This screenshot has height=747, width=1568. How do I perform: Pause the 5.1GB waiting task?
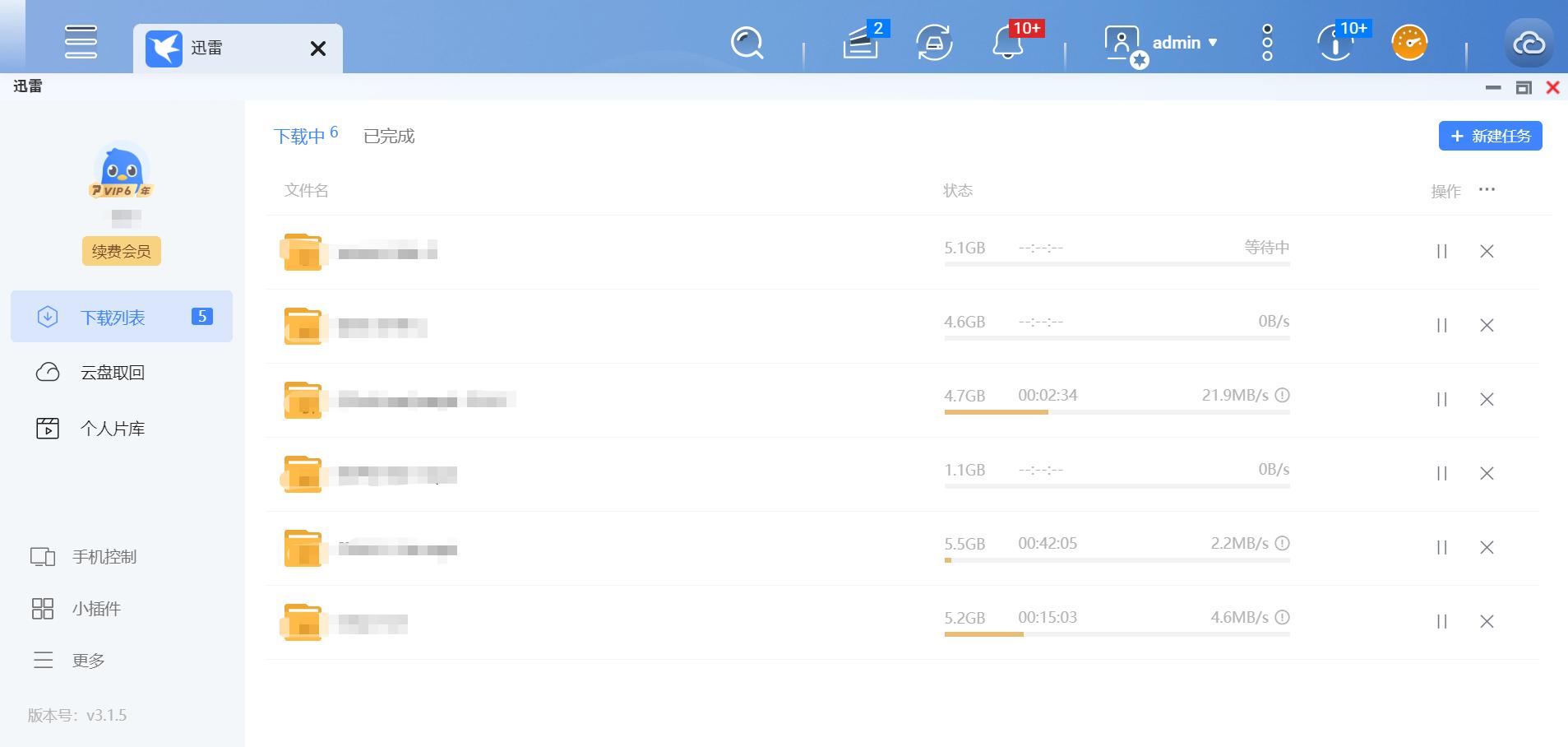(1441, 252)
